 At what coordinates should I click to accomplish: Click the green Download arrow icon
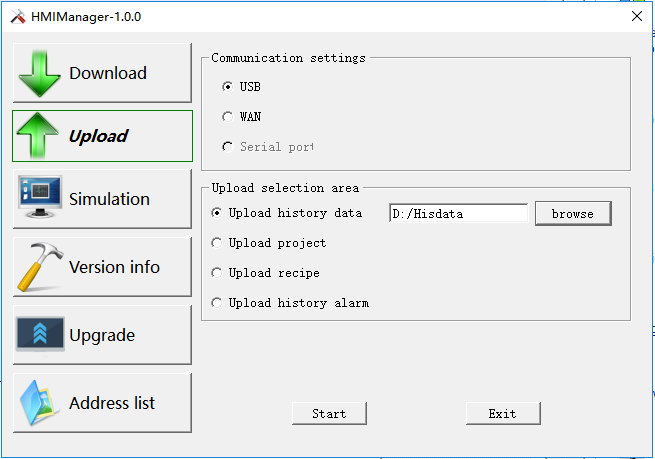pos(40,73)
